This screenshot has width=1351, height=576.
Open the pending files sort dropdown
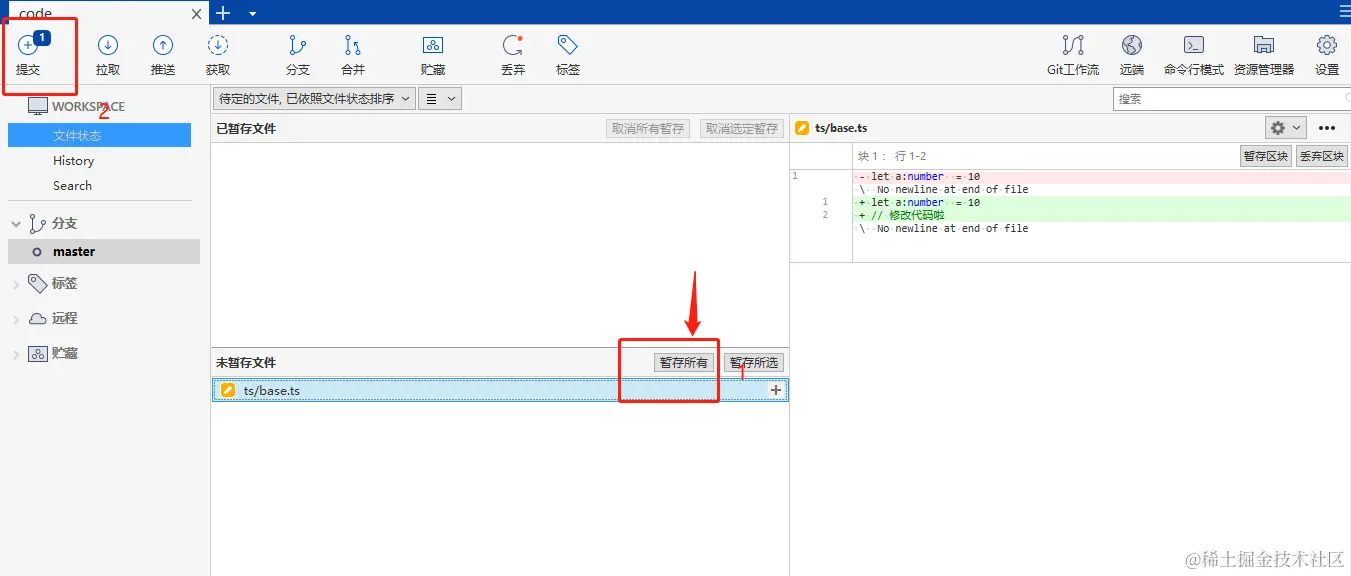pyautogui.click(x=314, y=99)
